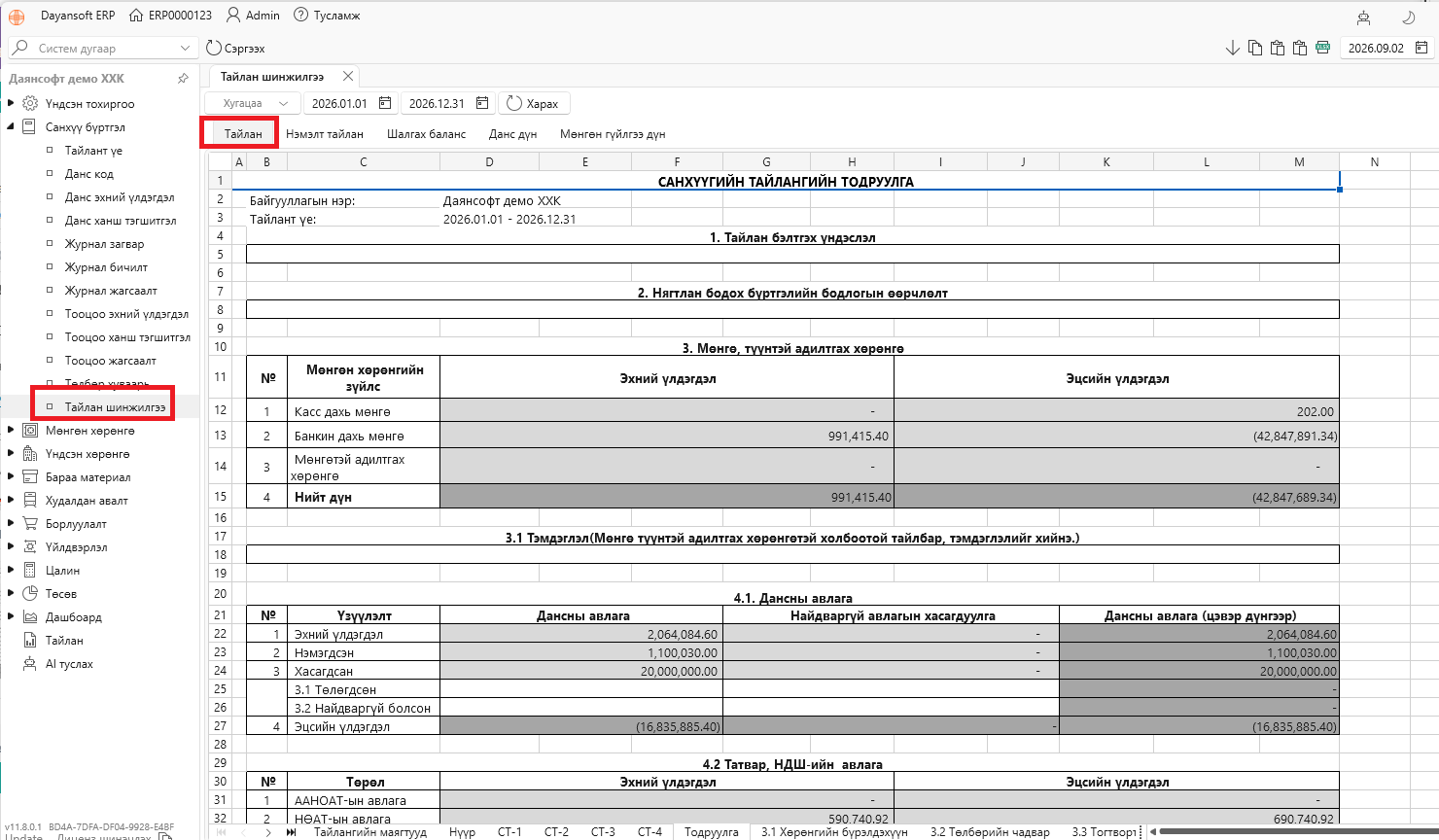Click the gear icon for Үндсэн тохиргоо
The height and width of the screenshot is (840, 1439).
[x=30, y=103]
